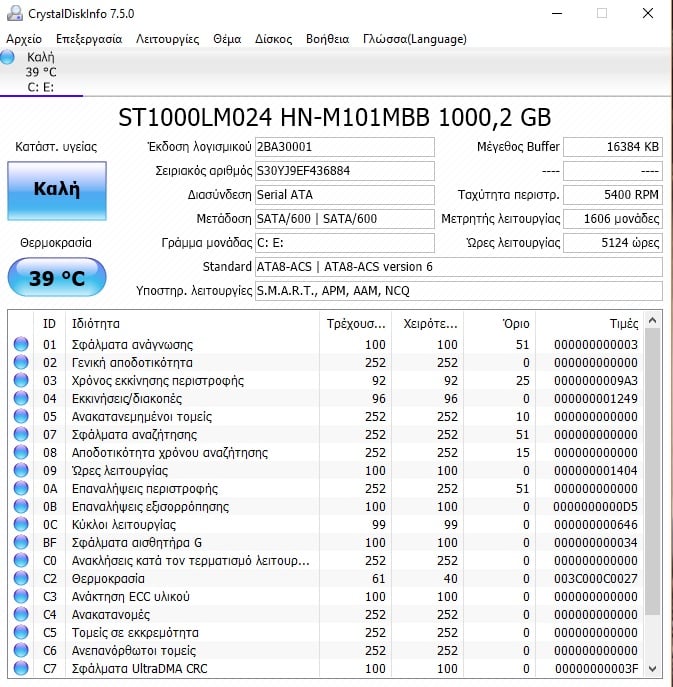Screen dimensions: 673x687
Task: Click the status orb for attribute 02
Action: (21, 362)
